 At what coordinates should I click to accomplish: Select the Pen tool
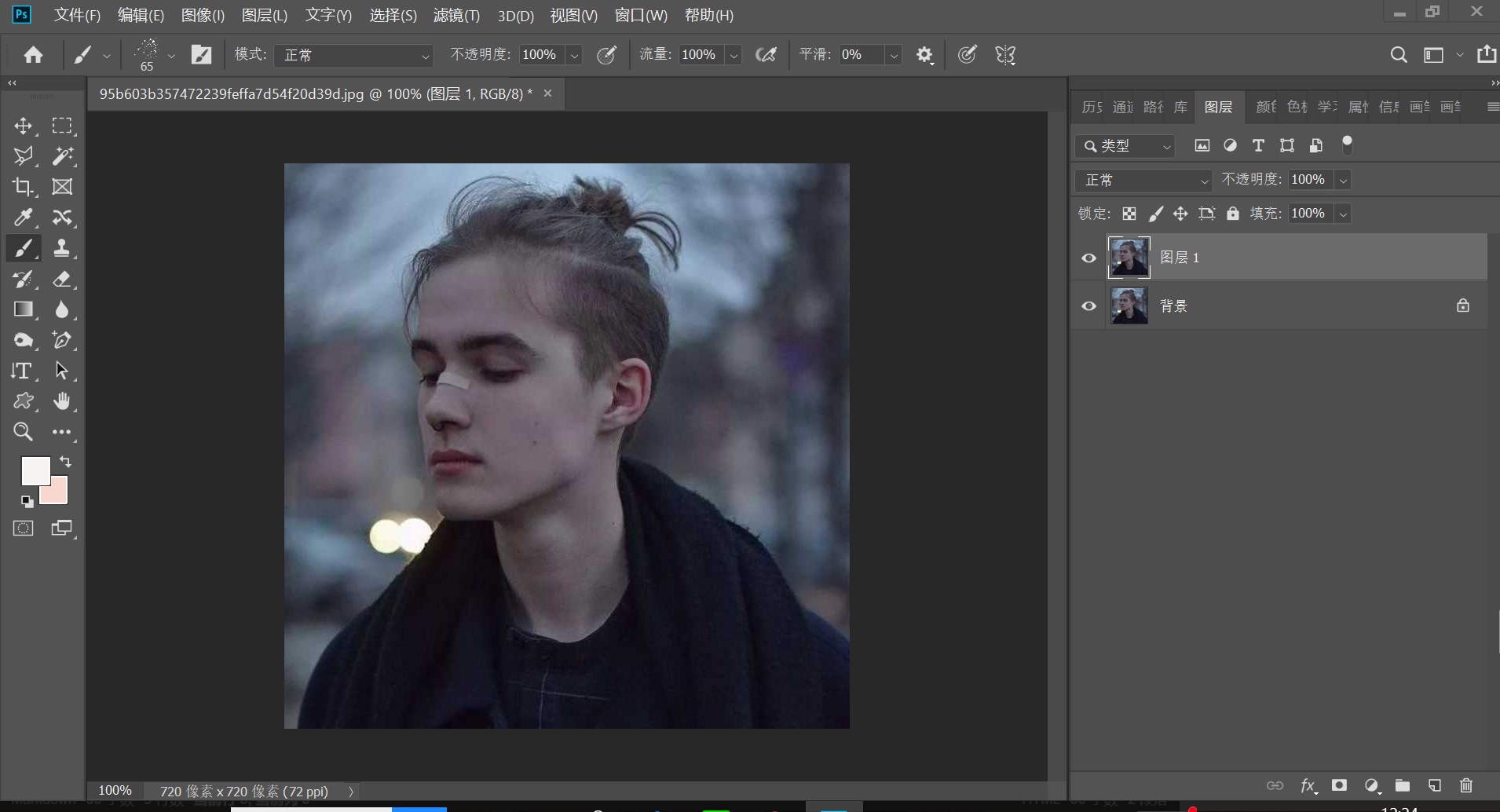[x=62, y=340]
